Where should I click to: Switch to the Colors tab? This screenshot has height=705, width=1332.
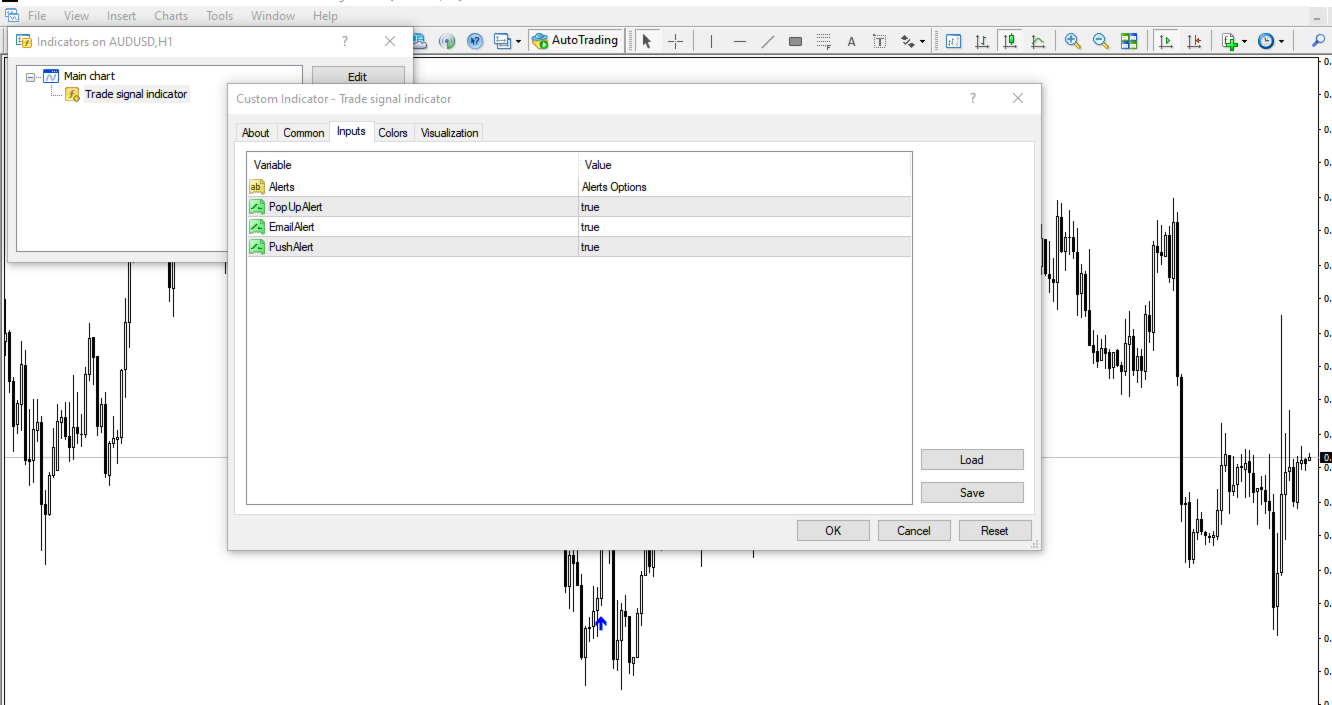click(393, 133)
